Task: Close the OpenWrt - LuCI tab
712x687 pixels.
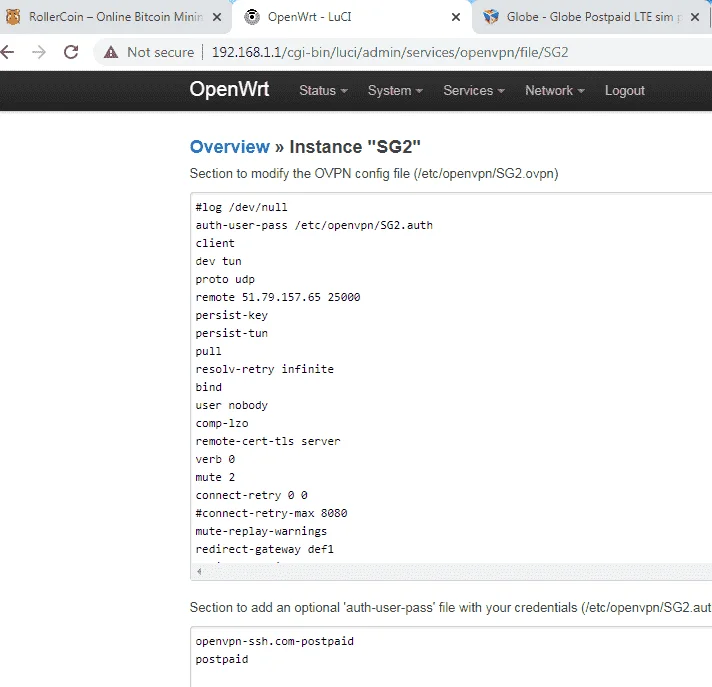Action: [x=456, y=17]
